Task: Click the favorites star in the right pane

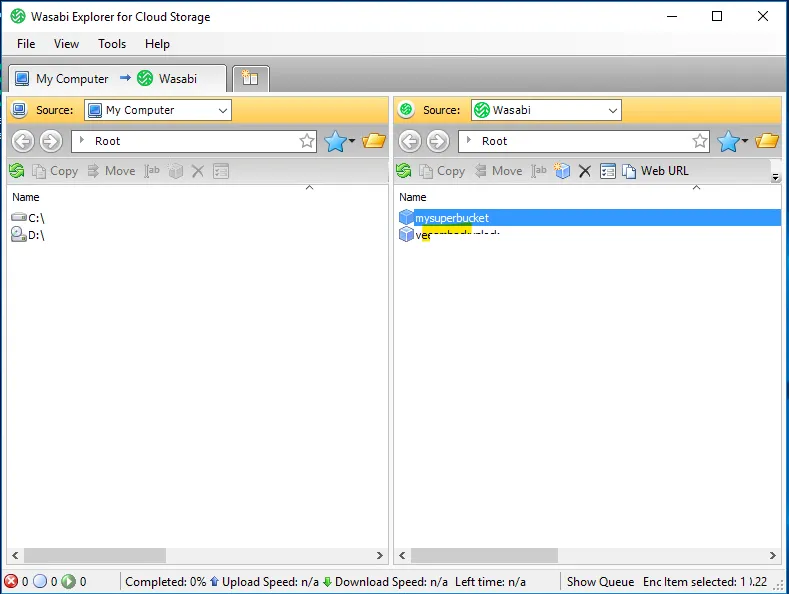Action: 729,141
